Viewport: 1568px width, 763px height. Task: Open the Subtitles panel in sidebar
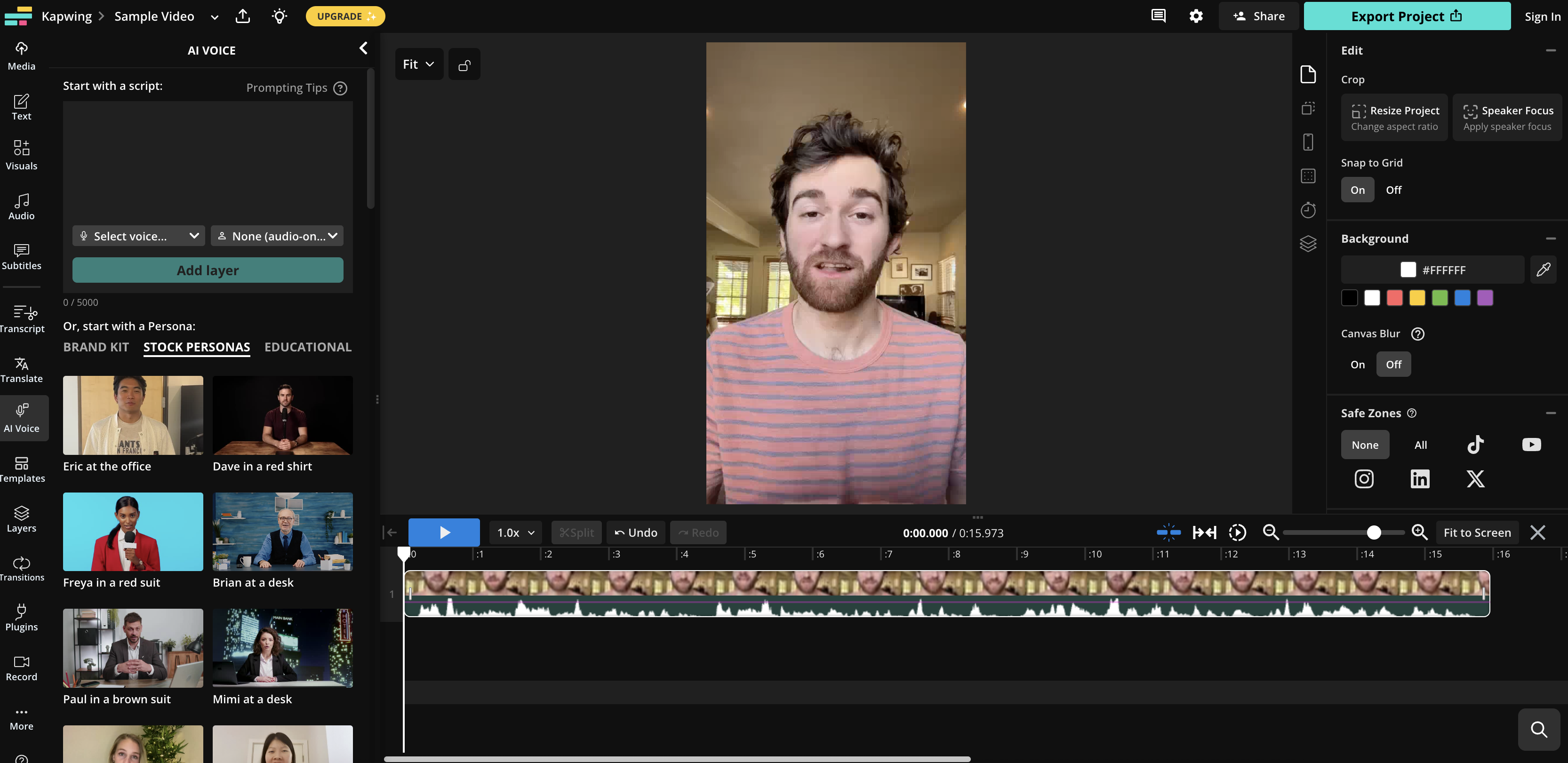pos(21,256)
